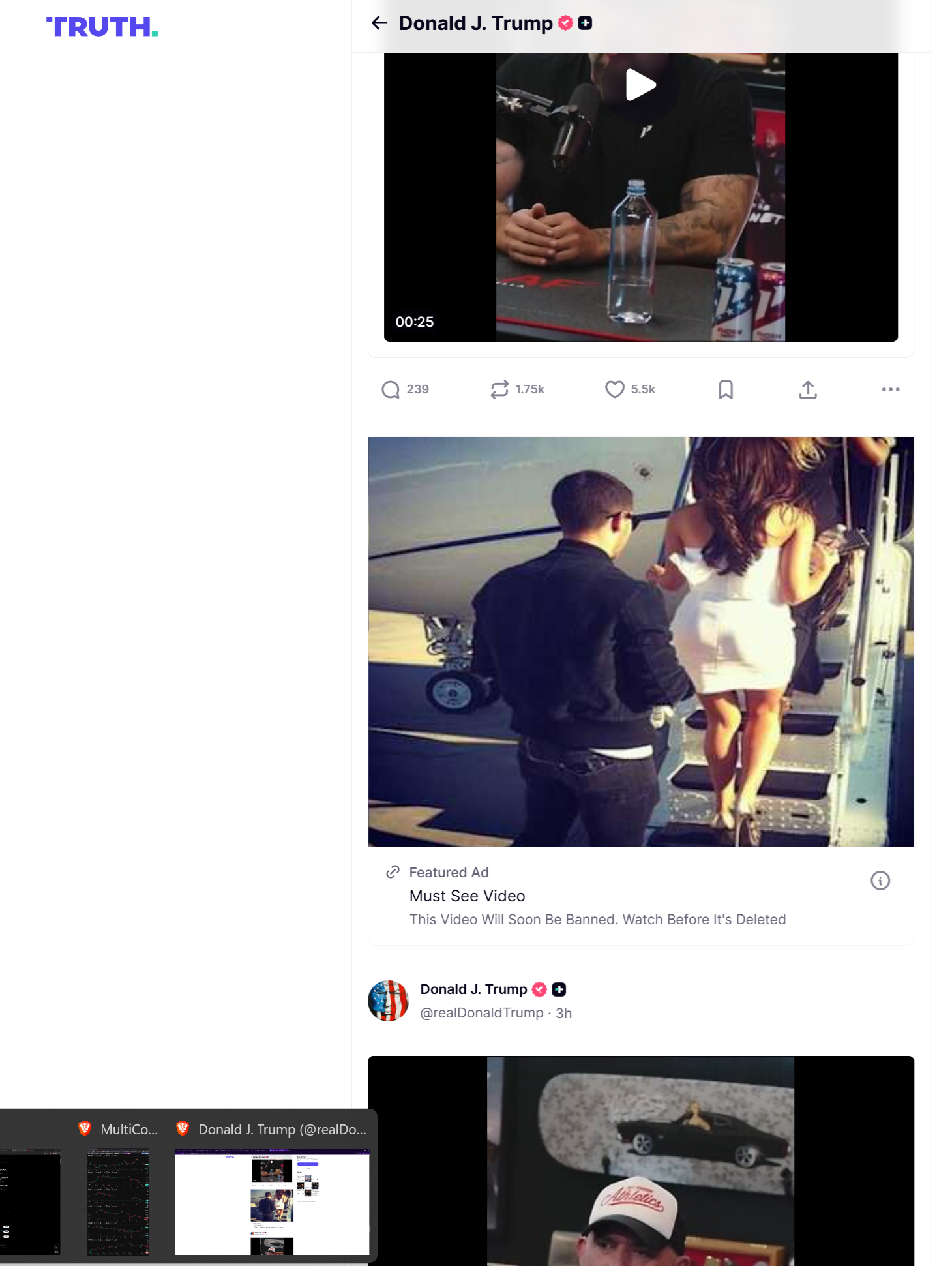Bookmark the video post
Image resolution: width=952 pixels, height=1266 pixels.
[x=726, y=389]
